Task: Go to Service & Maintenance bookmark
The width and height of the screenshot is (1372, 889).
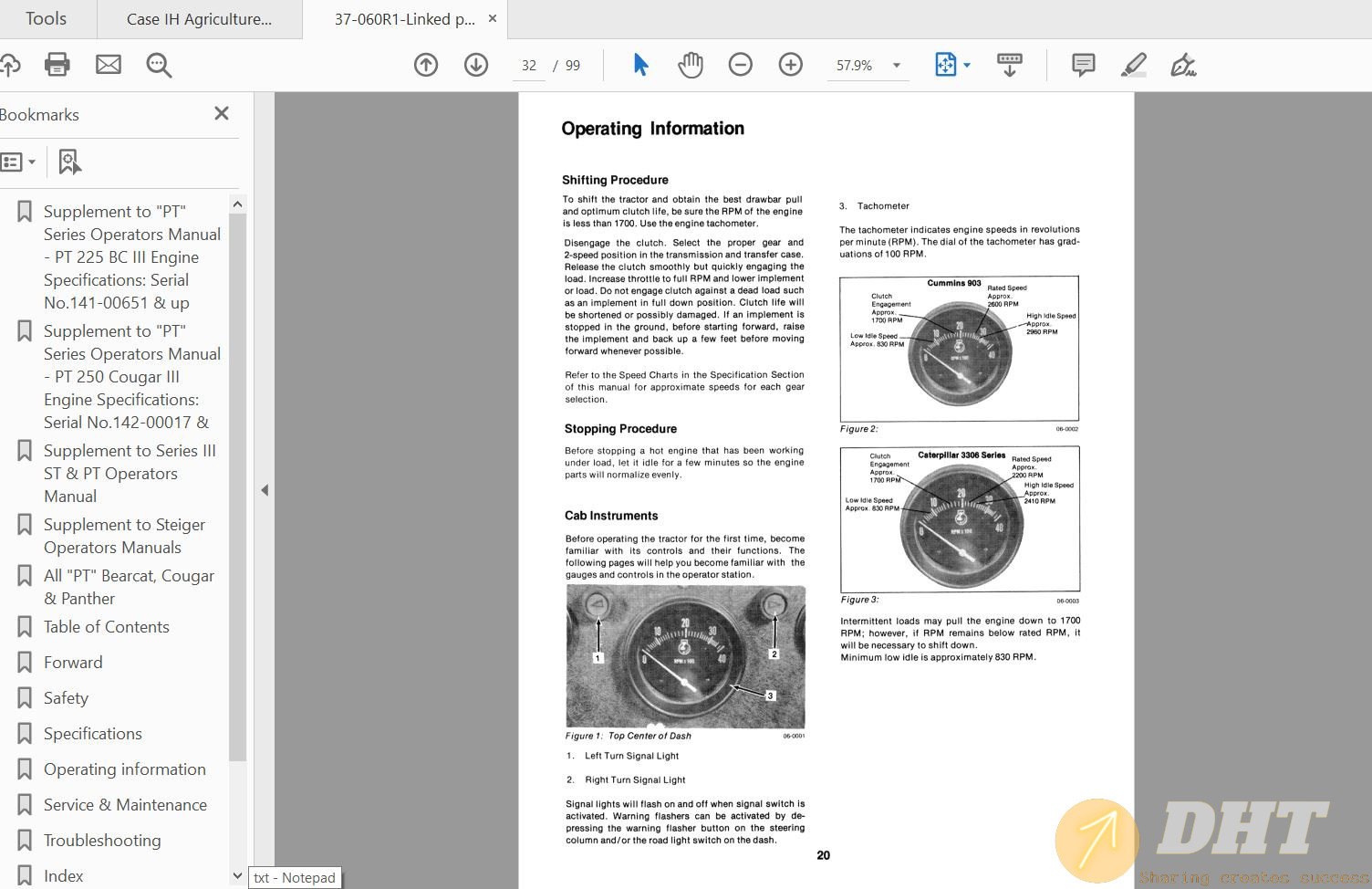Action: coord(125,805)
